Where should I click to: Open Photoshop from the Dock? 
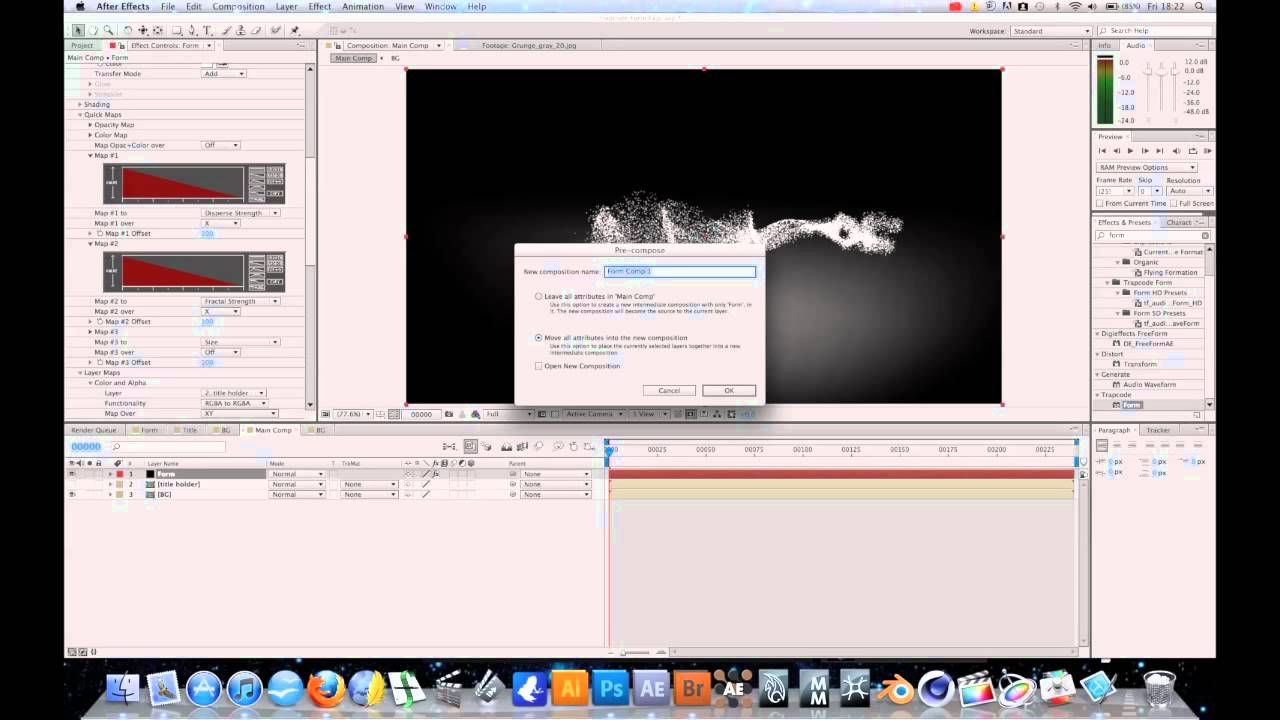[610, 689]
